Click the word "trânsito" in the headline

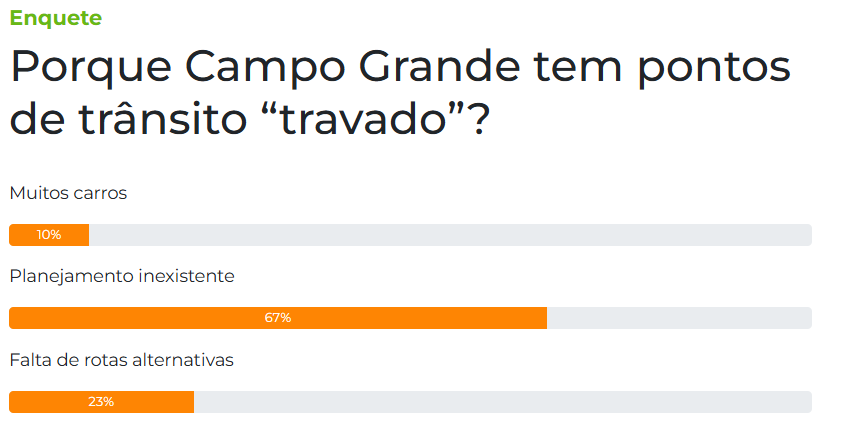[163, 119]
